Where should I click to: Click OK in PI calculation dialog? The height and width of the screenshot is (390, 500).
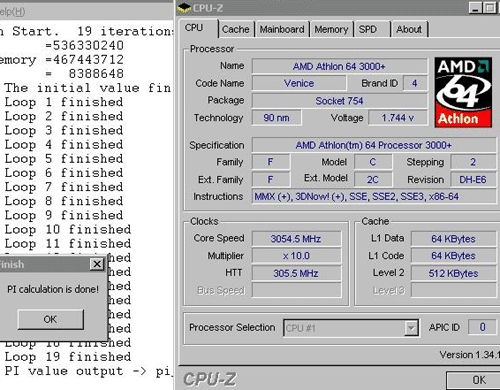[51, 319]
